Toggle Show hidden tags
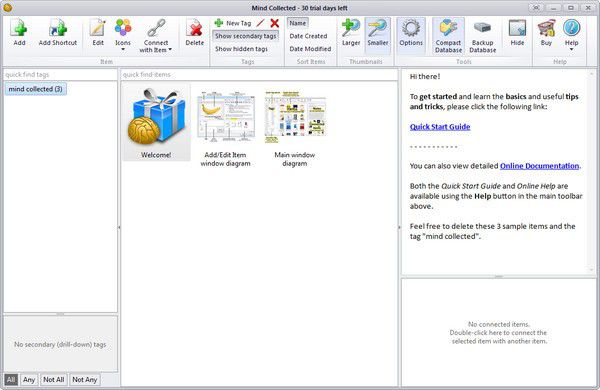The image size is (600, 390). (241, 49)
